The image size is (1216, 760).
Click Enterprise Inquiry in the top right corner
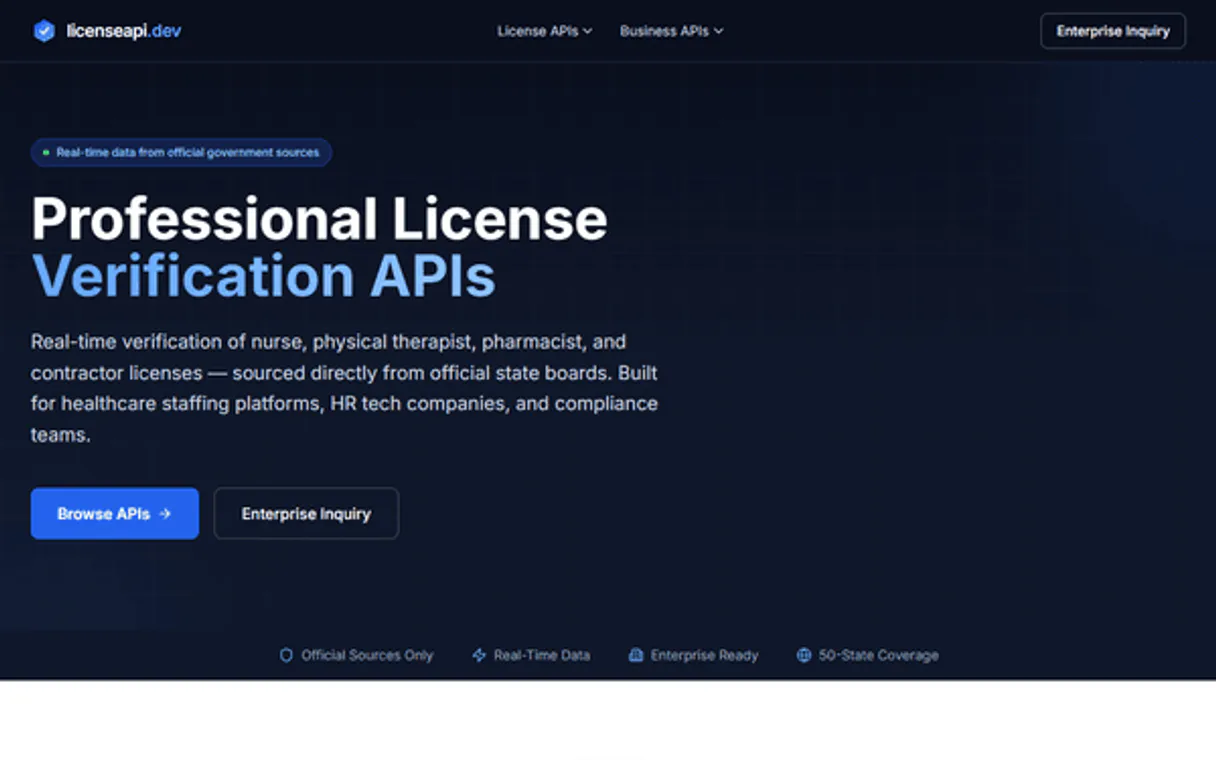coord(1112,31)
